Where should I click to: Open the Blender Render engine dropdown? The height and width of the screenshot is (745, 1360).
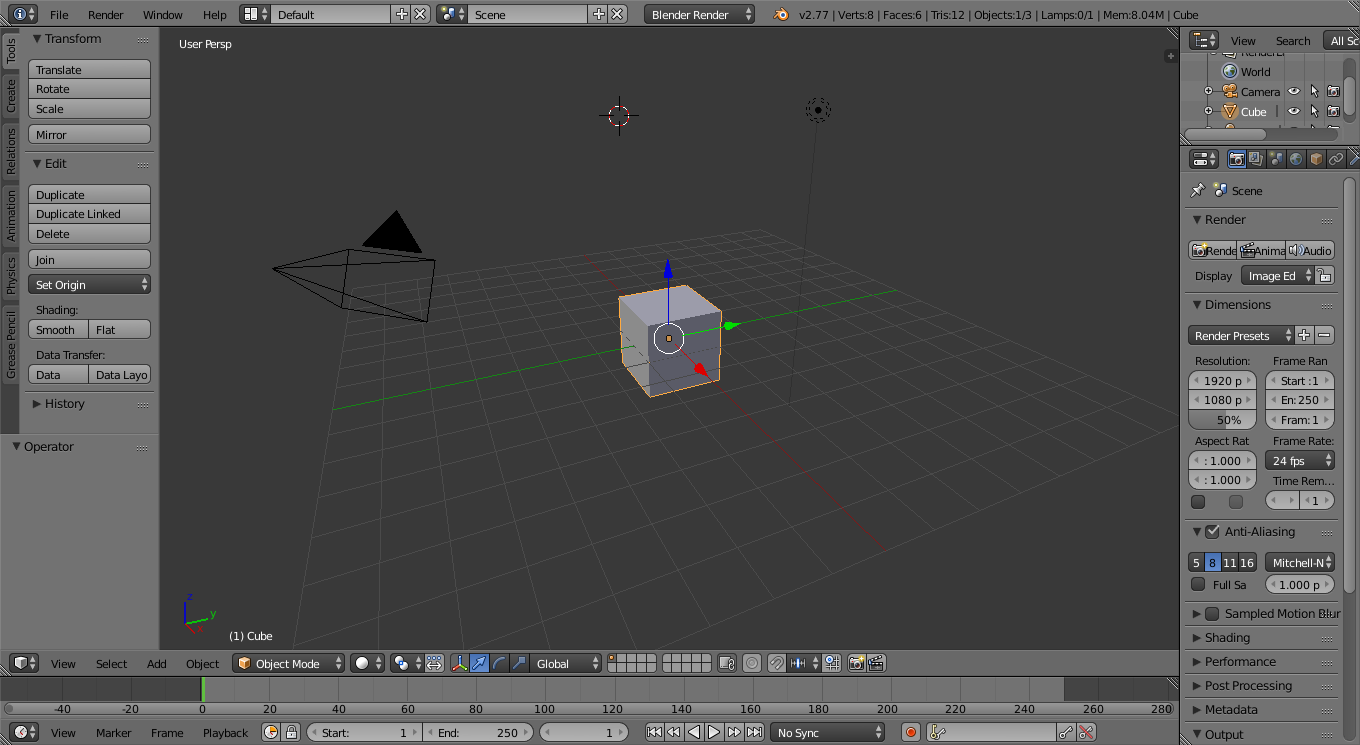700,14
